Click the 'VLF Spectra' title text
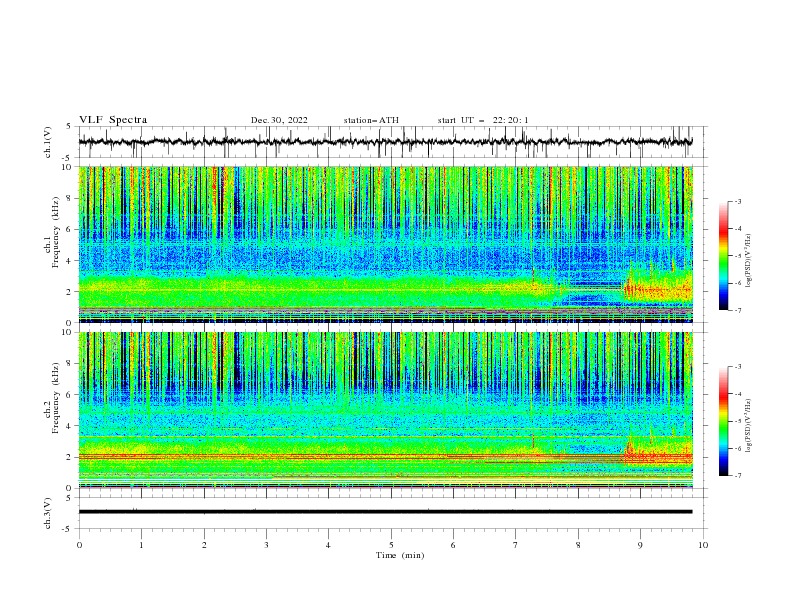 (x=113, y=120)
